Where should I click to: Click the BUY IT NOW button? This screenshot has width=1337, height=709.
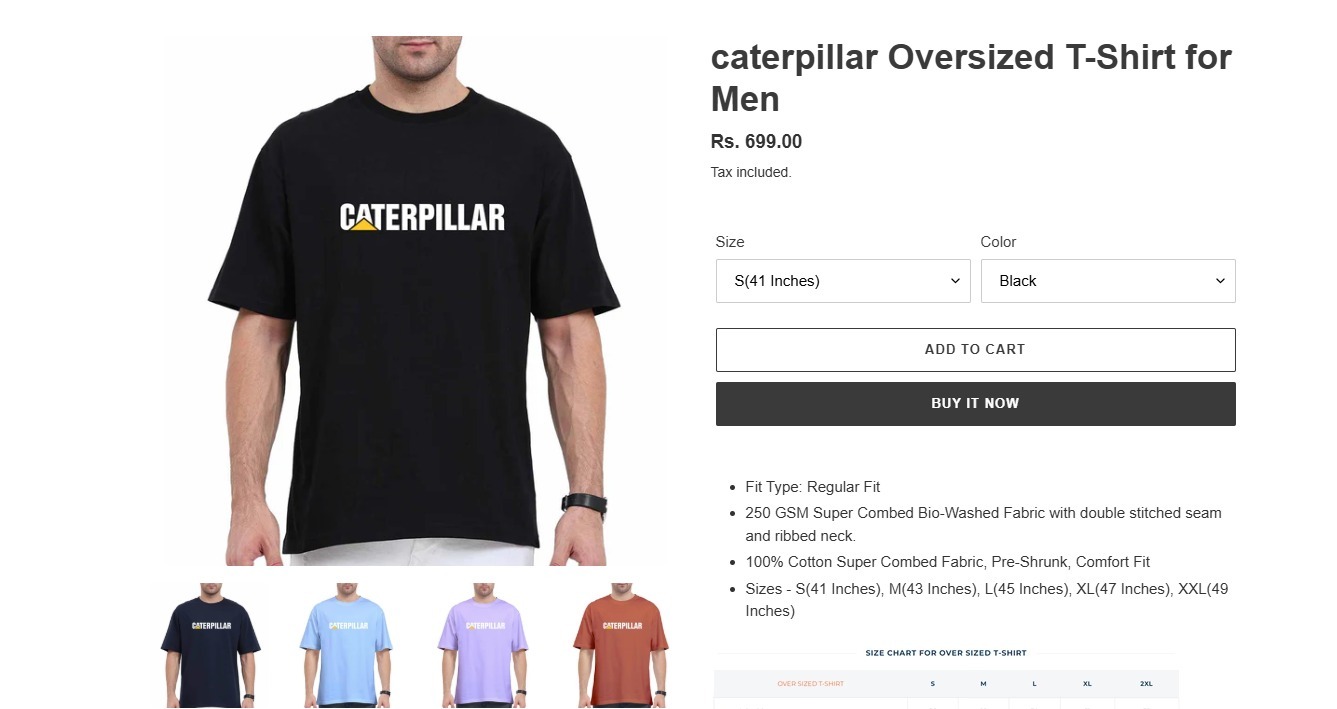click(976, 404)
